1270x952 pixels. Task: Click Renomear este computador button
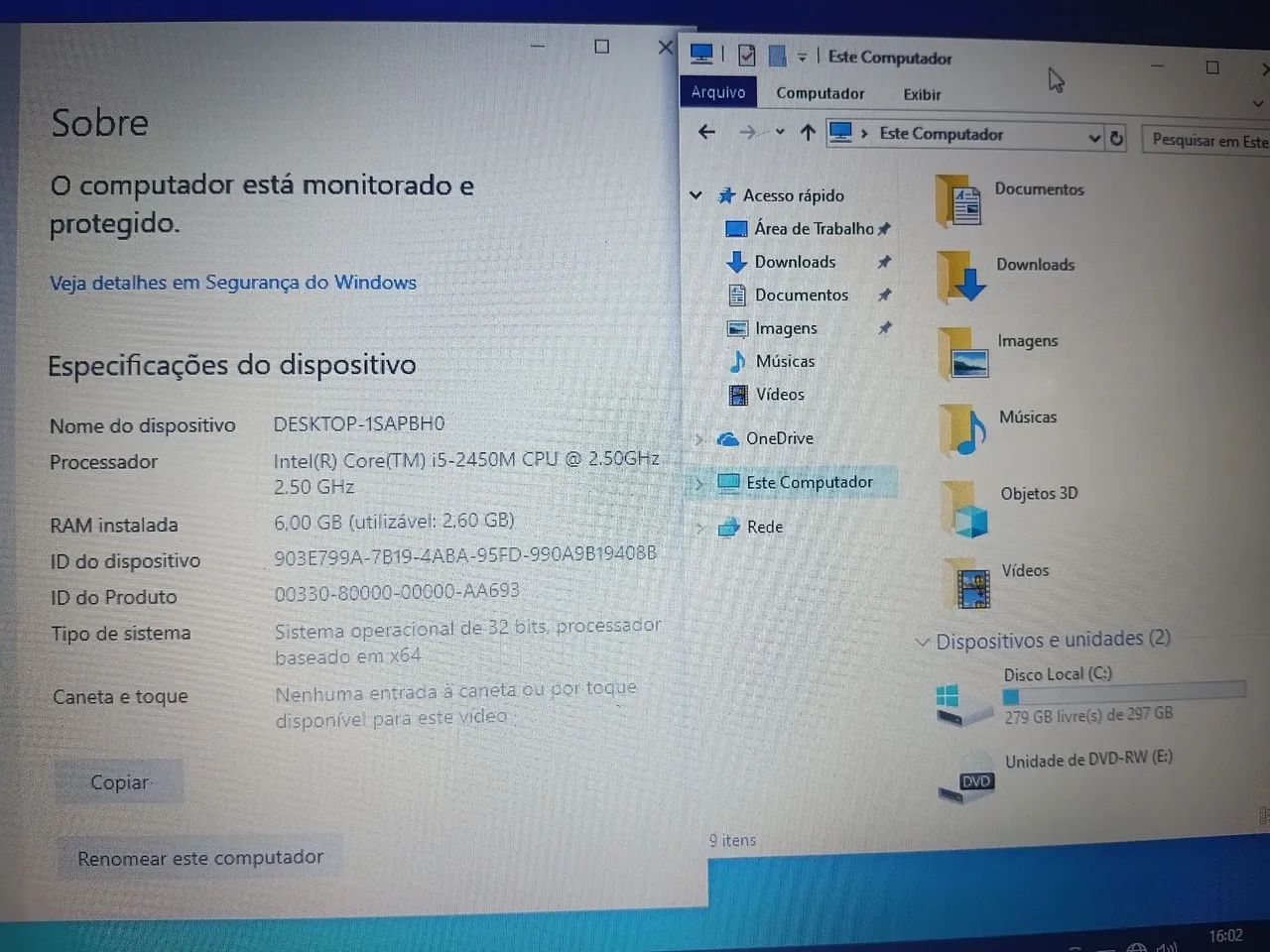(200, 857)
